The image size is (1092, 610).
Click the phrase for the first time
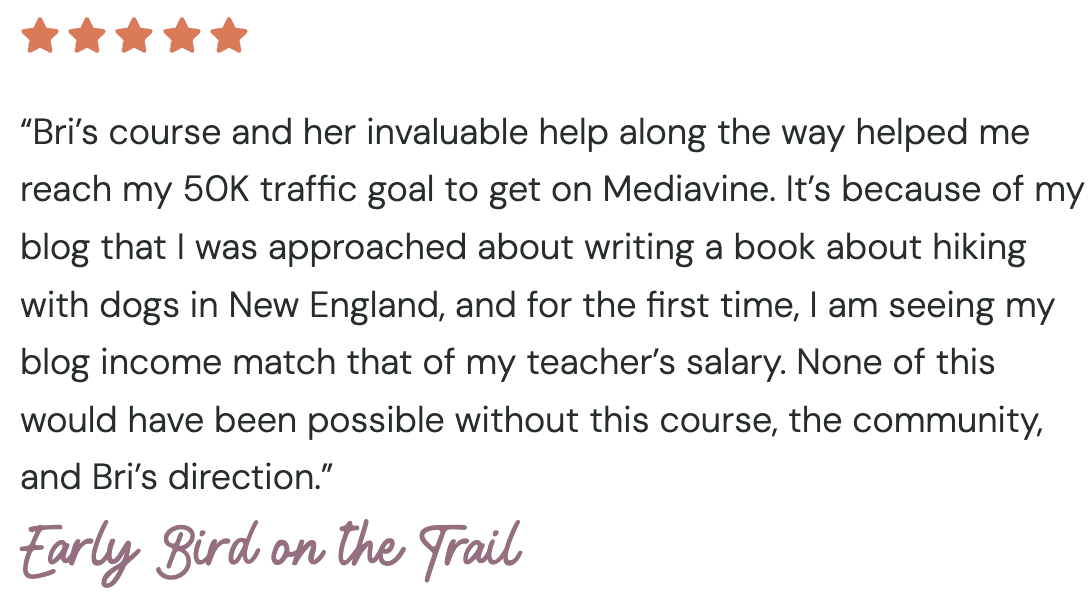(x=662, y=305)
